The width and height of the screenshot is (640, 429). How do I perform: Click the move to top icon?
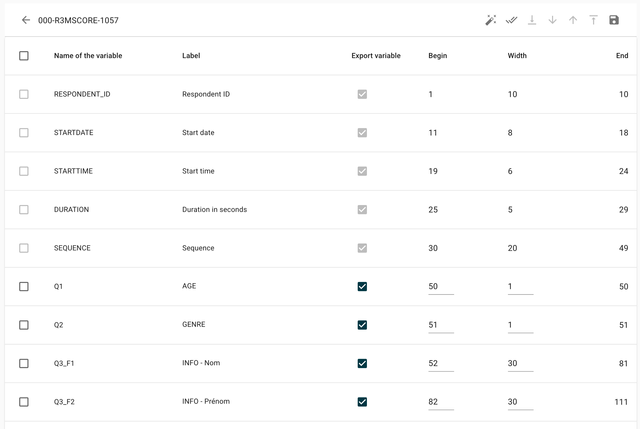tap(593, 20)
